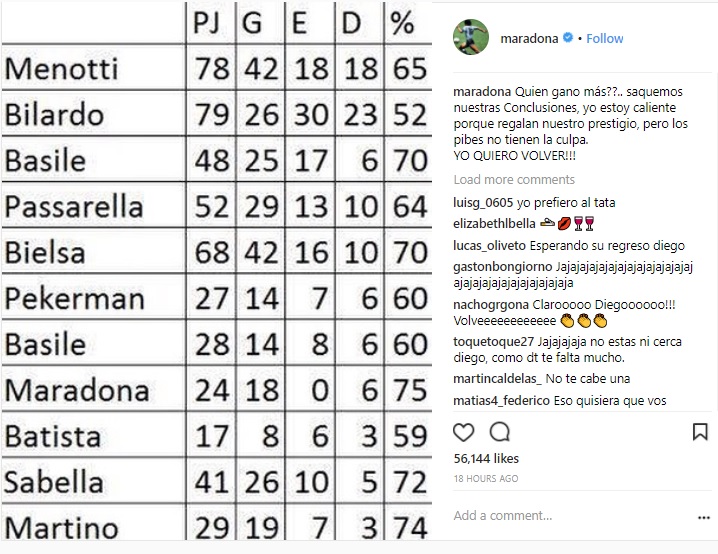Follow the maradona account

click(x=604, y=38)
